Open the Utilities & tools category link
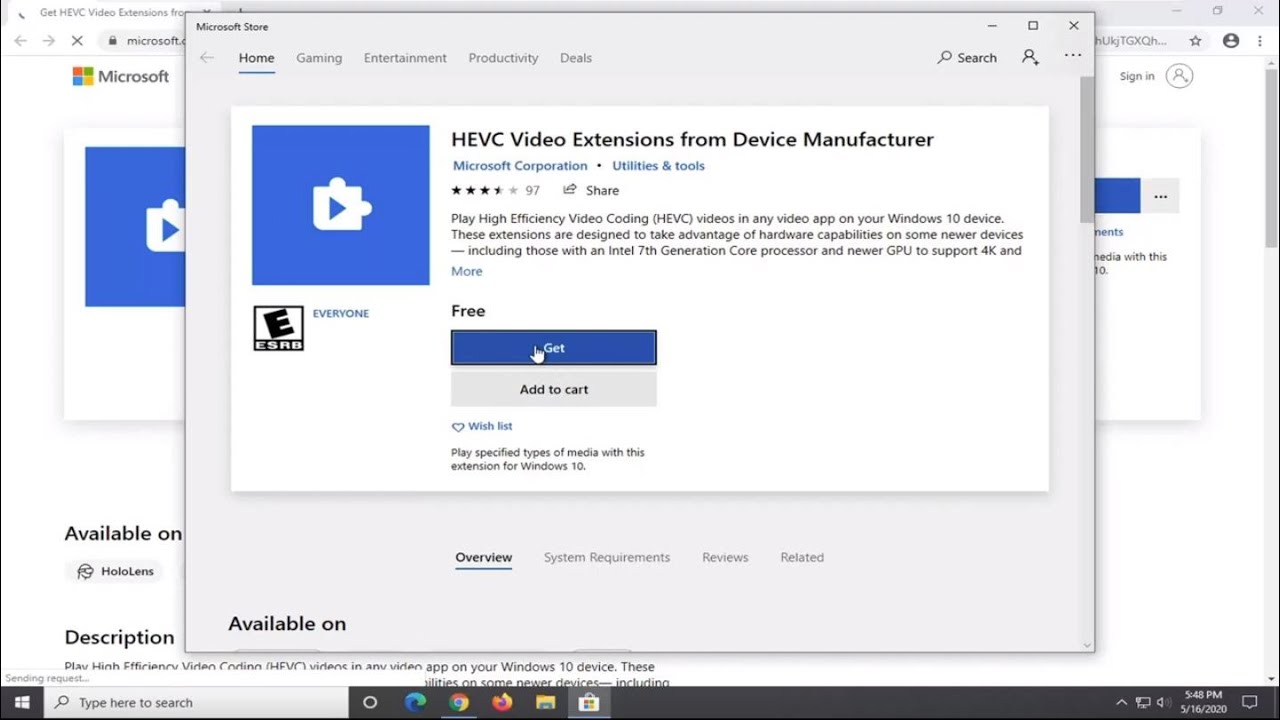The height and width of the screenshot is (720, 1280). (x=658, y=166)
